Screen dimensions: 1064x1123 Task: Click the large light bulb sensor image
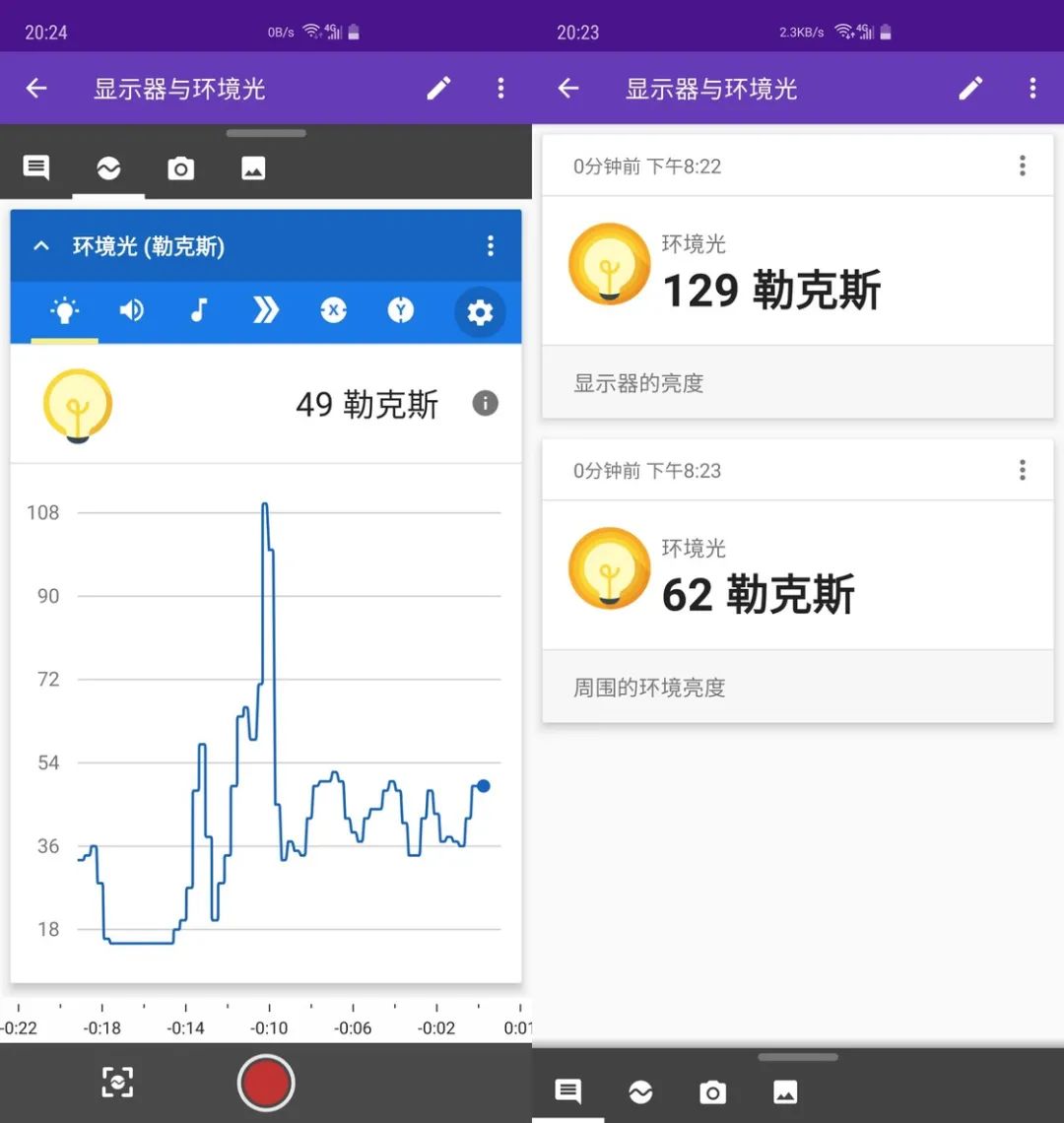(x=78, y=406)
